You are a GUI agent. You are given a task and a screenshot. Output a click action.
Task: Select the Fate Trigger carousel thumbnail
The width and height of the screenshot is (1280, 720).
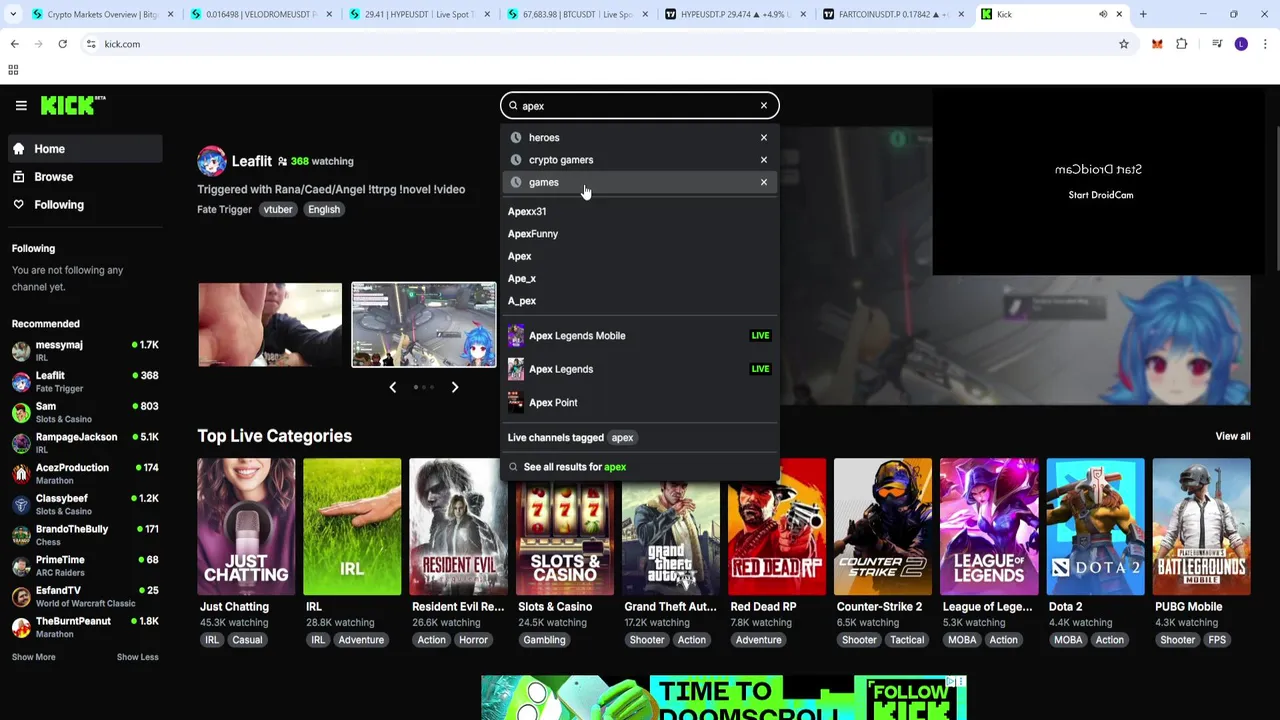[424, 325]
